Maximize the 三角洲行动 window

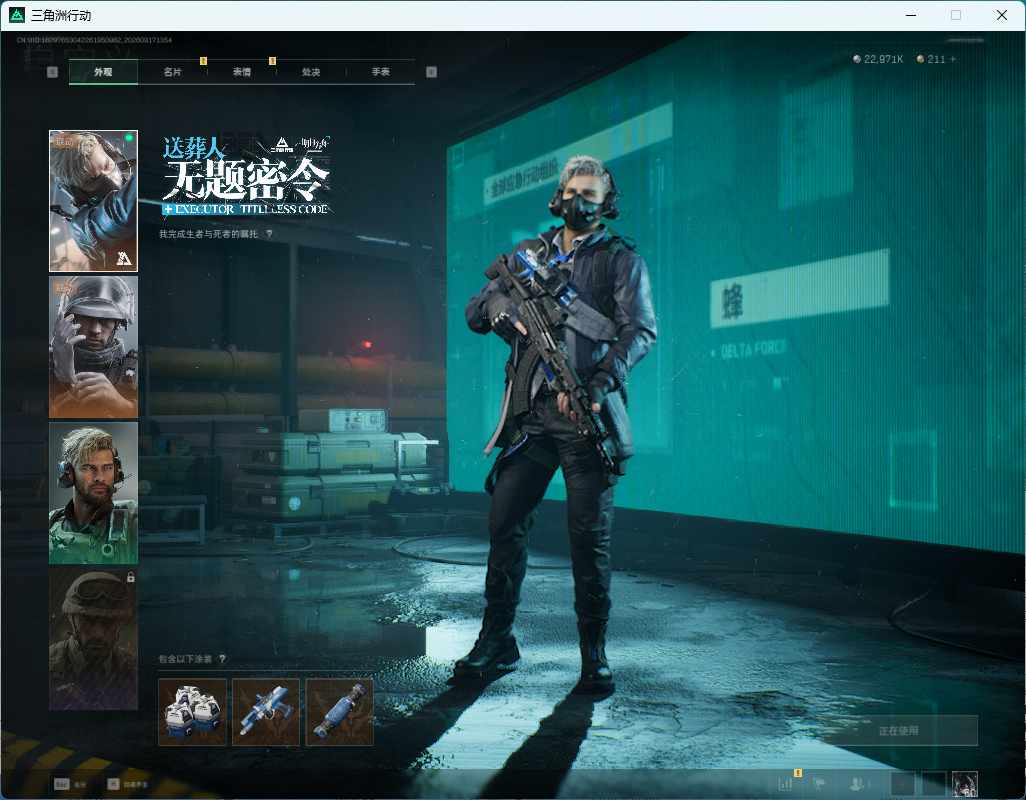[956, 15]
